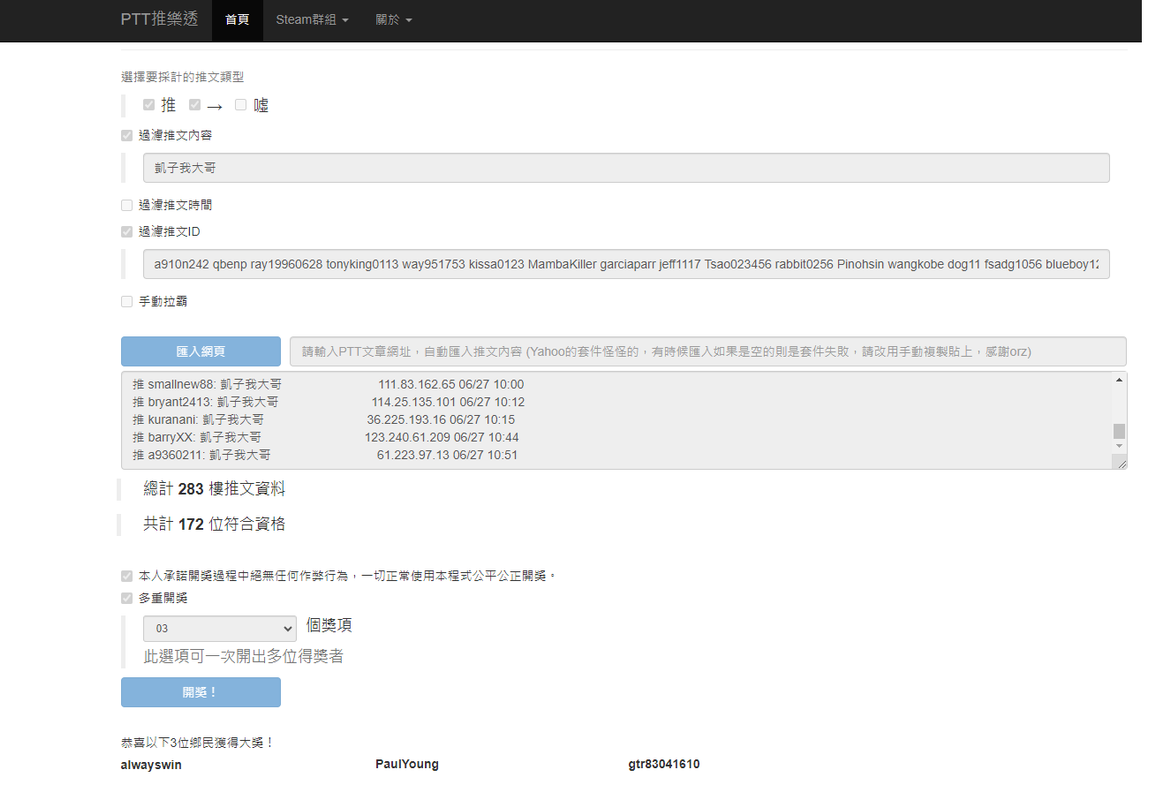The height and width of the screenshot is (800, 1149).
Task: Click the textarea resize grip corner
Action: [x=1120, y=462]
